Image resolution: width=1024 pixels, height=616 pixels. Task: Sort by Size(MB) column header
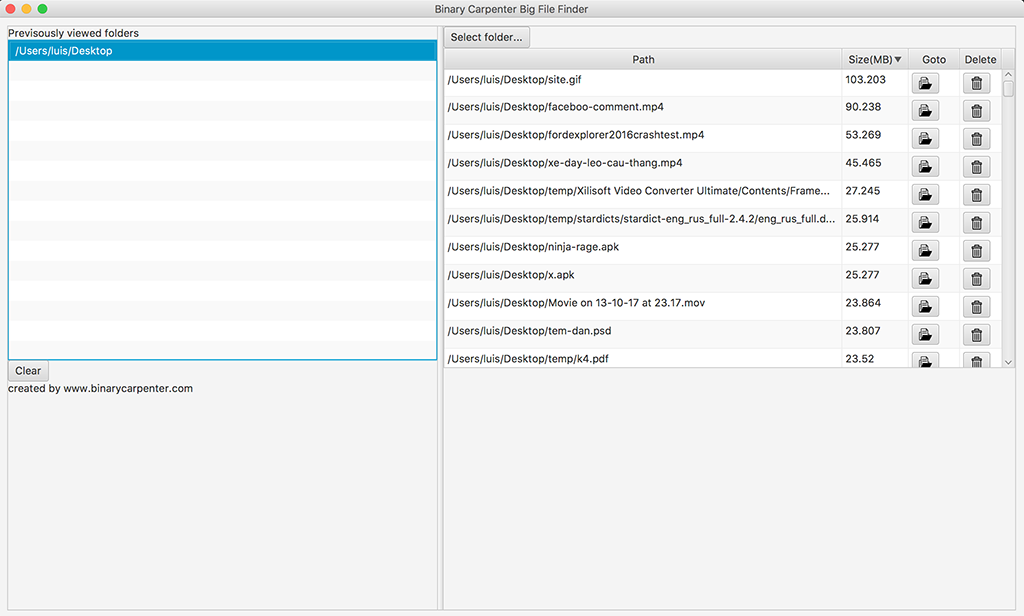[x=874, y=59]
